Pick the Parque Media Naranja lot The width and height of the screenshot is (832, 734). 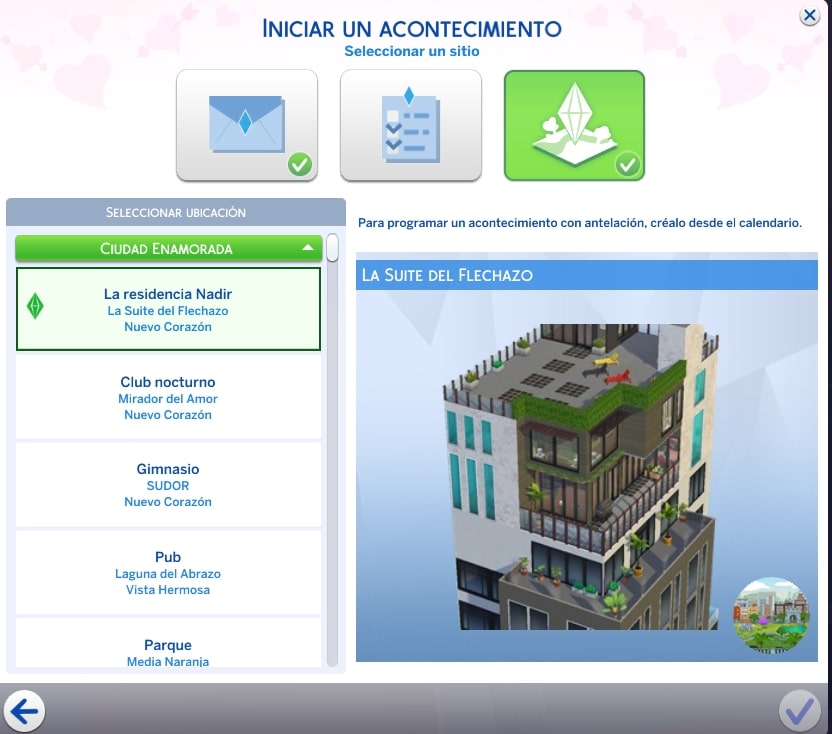pos(168,643)
